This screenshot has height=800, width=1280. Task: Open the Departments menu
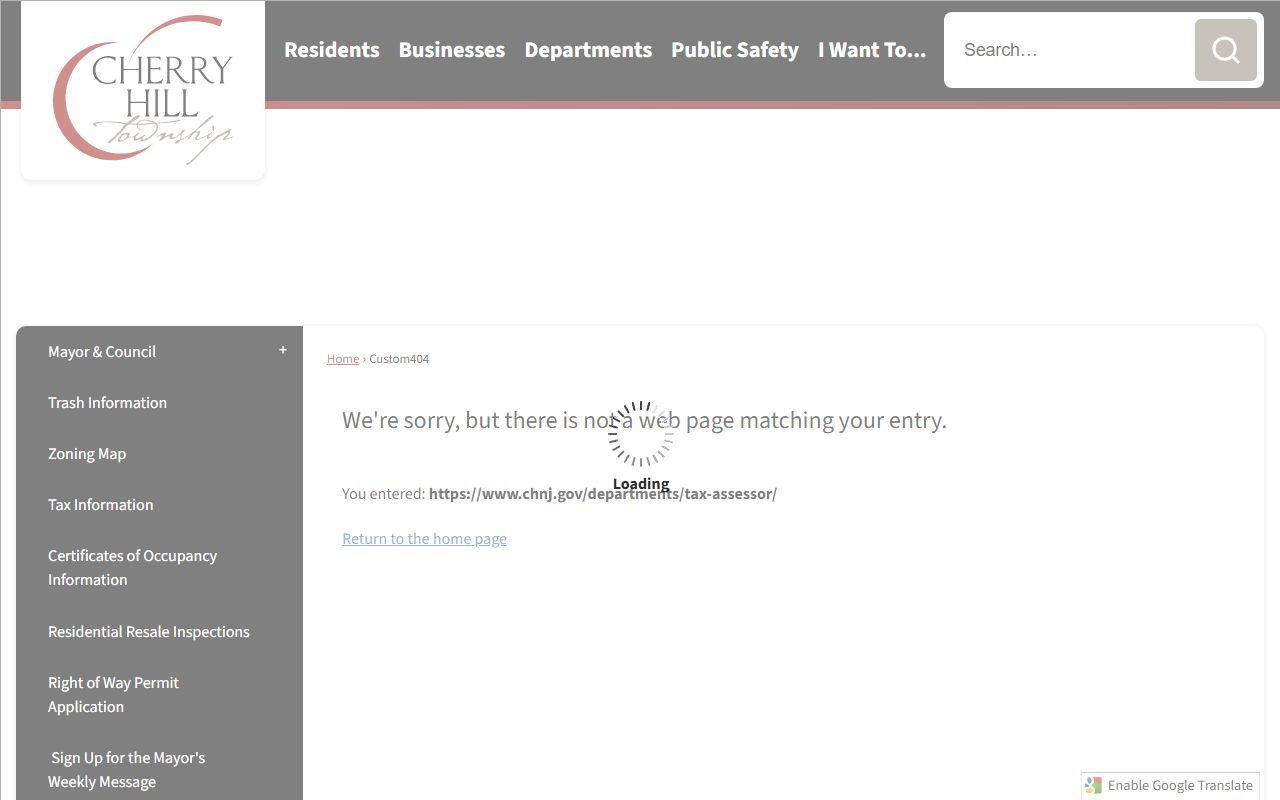(x=588, y=50)
